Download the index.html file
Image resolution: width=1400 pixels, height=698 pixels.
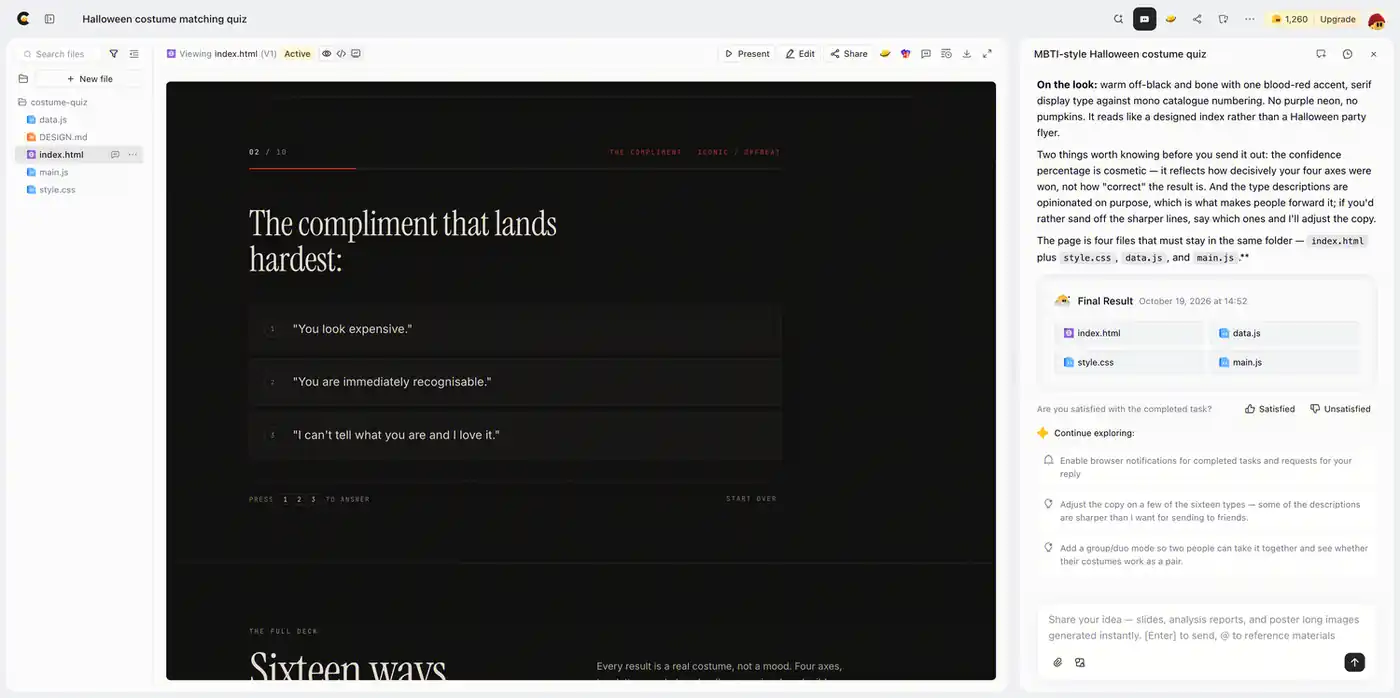tap(967, 54)
